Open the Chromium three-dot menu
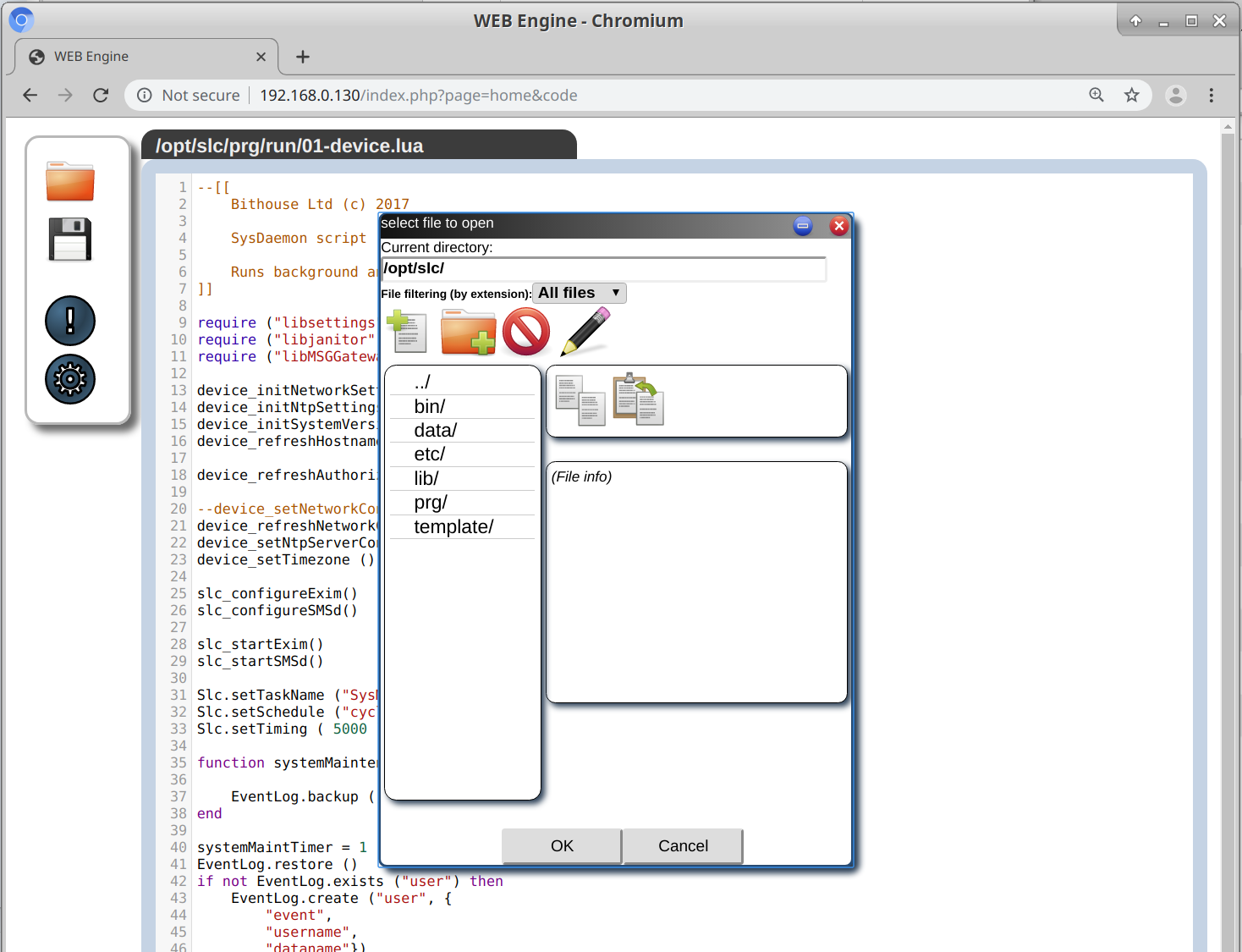The width and height of the screenshot is (1242, 952). pyautogui.click(x=1212, y=96)
